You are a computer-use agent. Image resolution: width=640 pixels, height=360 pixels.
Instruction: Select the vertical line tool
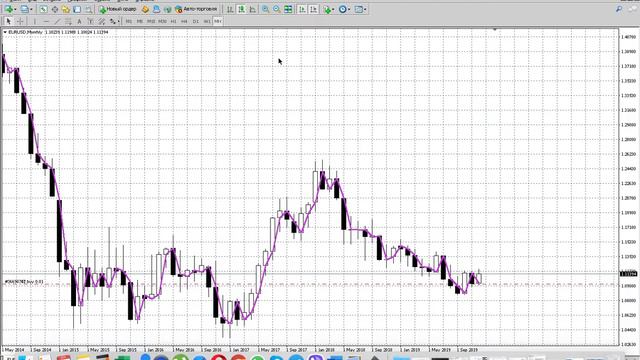pyautogui.click(x=35, y=21)
